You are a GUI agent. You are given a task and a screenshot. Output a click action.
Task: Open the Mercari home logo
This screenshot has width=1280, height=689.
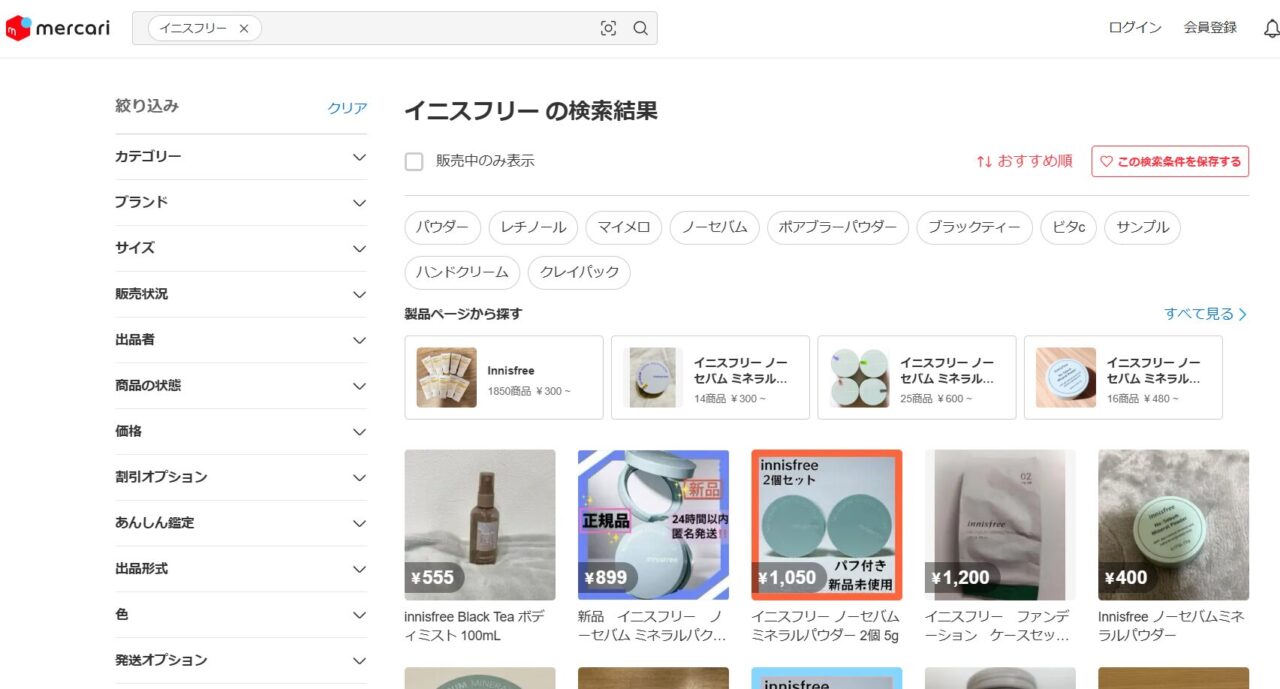tap(57, 28)
